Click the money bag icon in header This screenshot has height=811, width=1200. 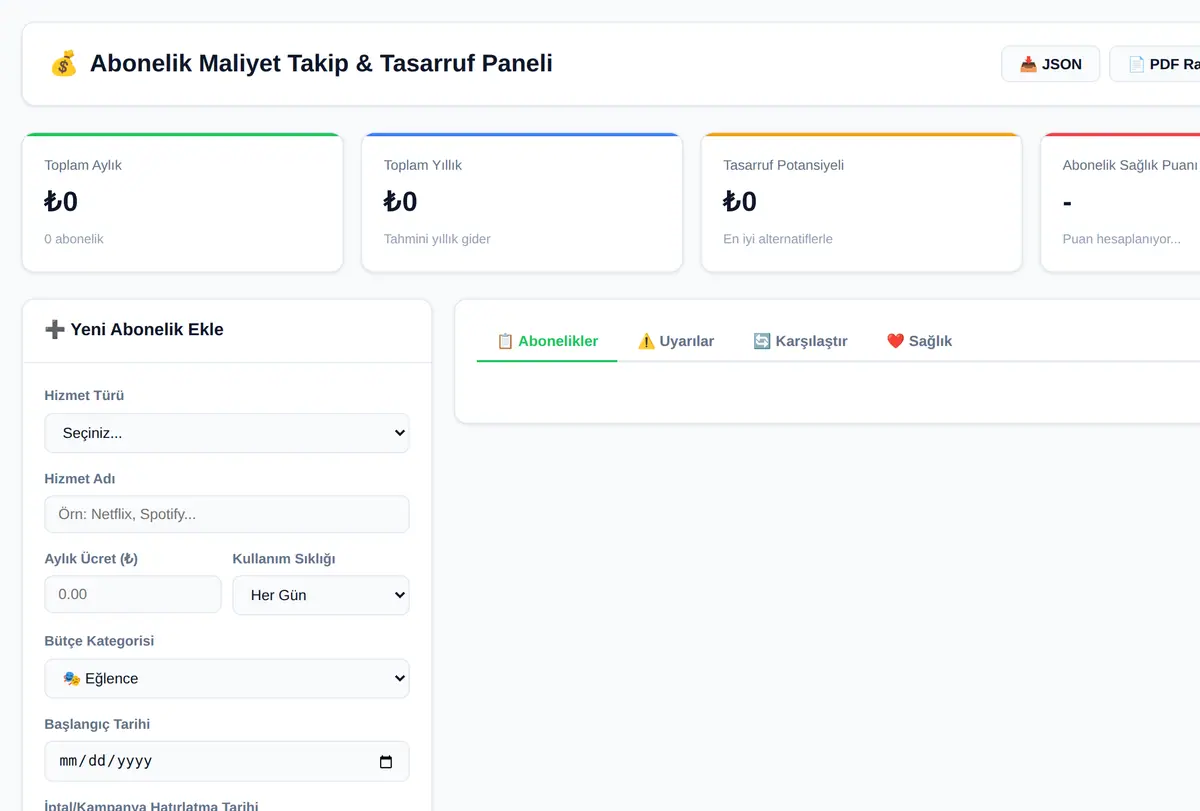pyautogui.click(x=63, y=64)
